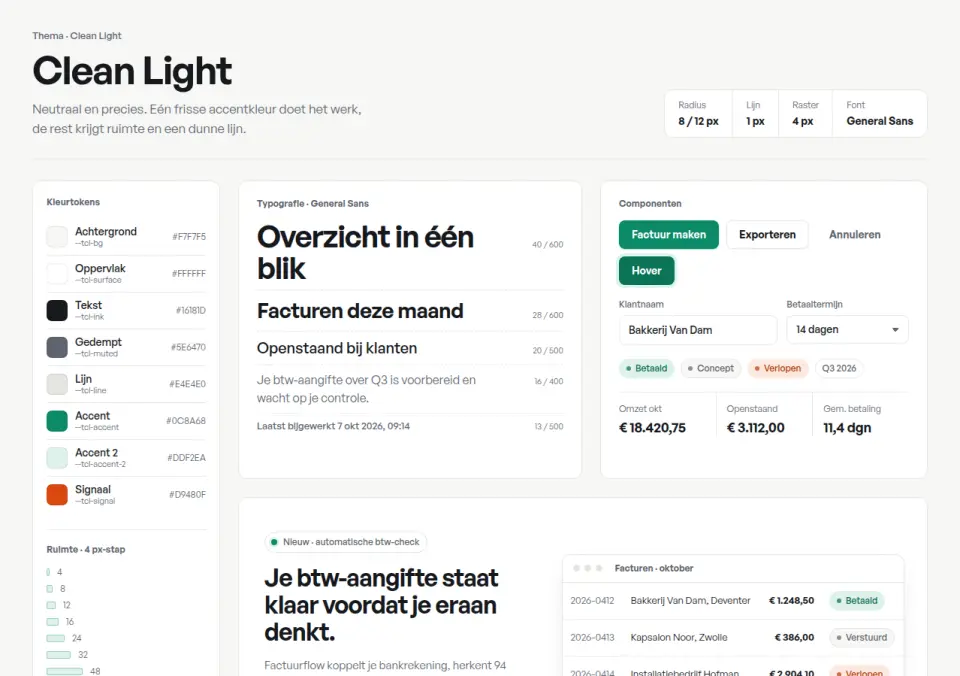Select the Concept status badge
Viewport: 960px width, 676px height.
pos(710,368)
